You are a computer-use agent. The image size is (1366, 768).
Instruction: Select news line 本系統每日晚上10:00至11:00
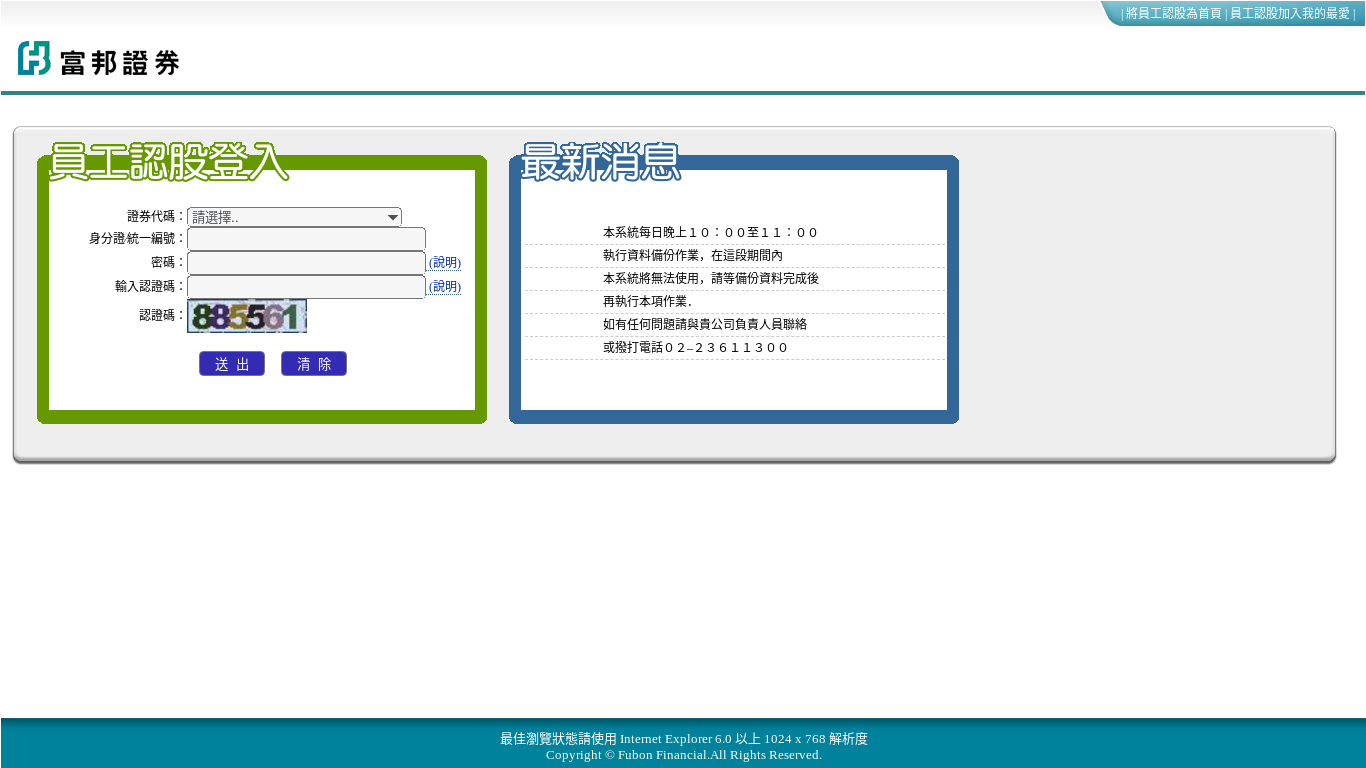[x=710, y=233]
